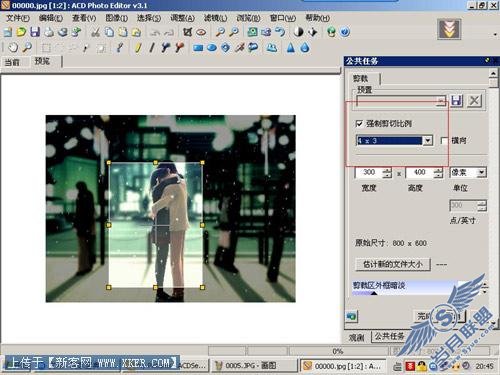Select the red Paintbrush tool
The height and width of the screenshot is (375, 500).
(179, 48)
